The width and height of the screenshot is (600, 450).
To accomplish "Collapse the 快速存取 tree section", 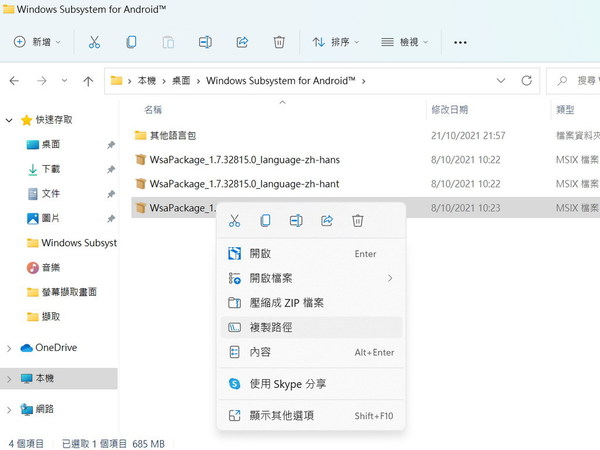I will [x=9, y=120].
